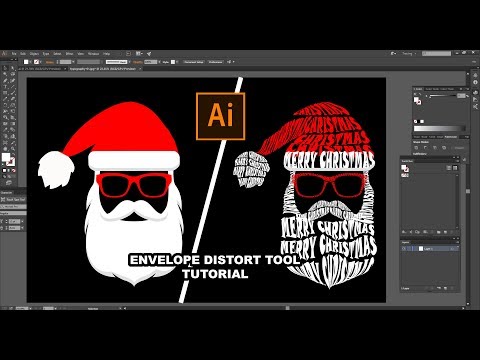
Task: Select the Eyedropper tool
Action: [5, 130]
